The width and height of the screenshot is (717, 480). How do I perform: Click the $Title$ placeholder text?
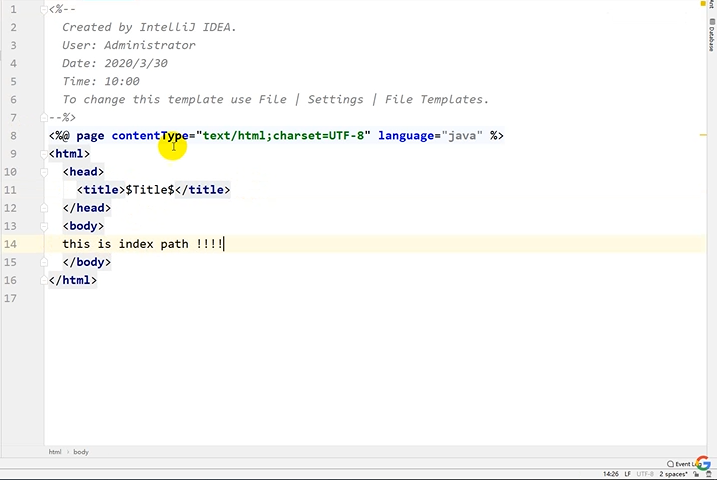pos(150,190)
